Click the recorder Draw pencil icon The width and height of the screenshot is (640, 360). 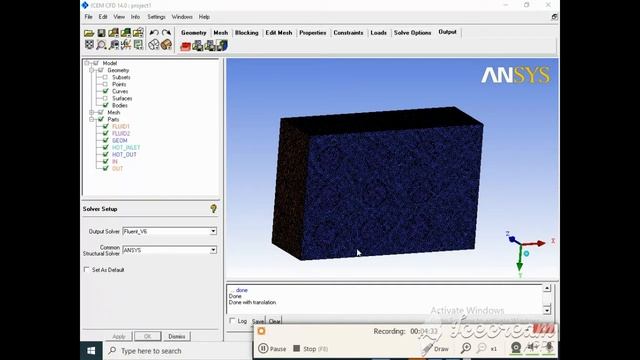coord(427,349)
